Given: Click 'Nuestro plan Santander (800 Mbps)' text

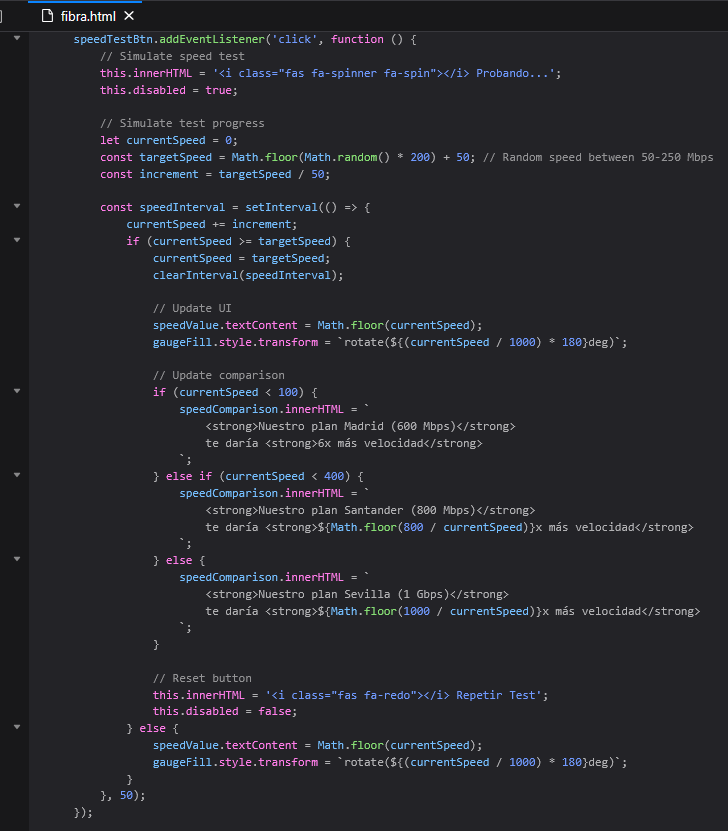Looking at the screenshot, I should (x=367, y=510).
